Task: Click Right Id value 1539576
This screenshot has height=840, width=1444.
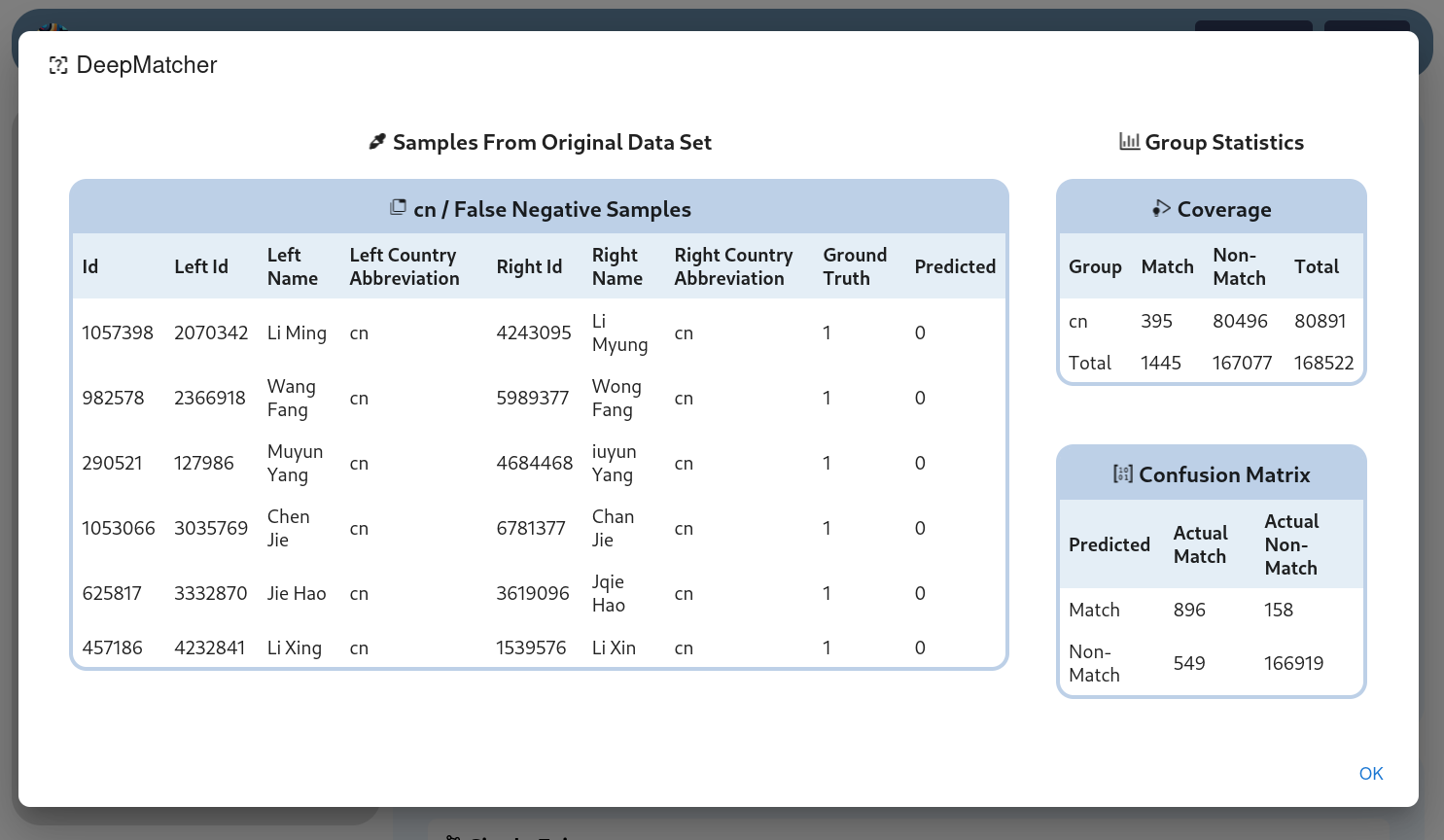Action: [x=531, y=647]
